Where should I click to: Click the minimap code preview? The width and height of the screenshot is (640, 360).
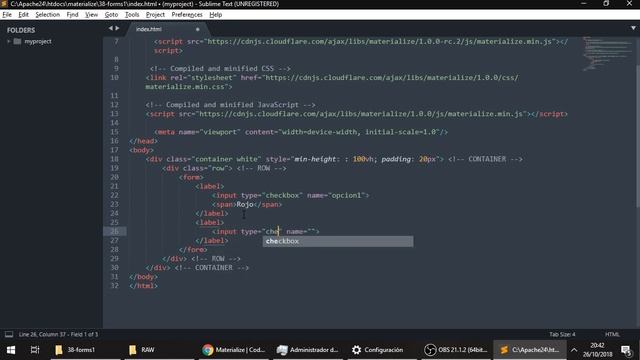click(x=607, y=53)
